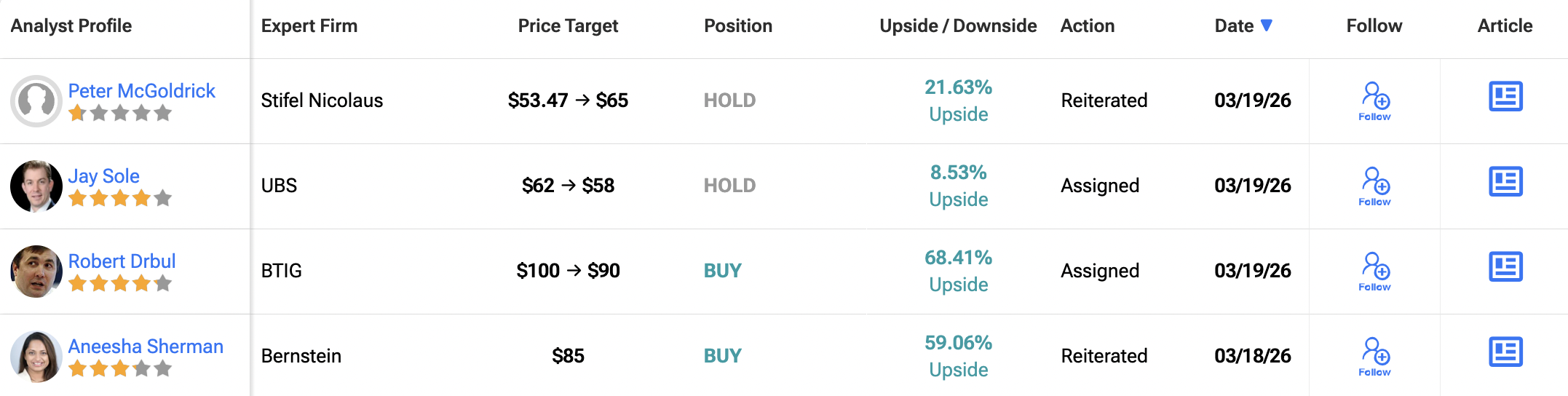Click the Position column header
Viewport: 1568px width, 396px height.
[x=738, y=26]
